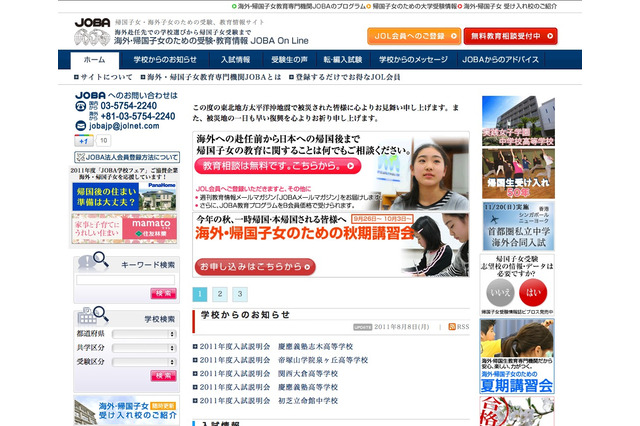Click the +1 count showing 10
The height and width of the screenshot is (426, 640).
point(104,141)
